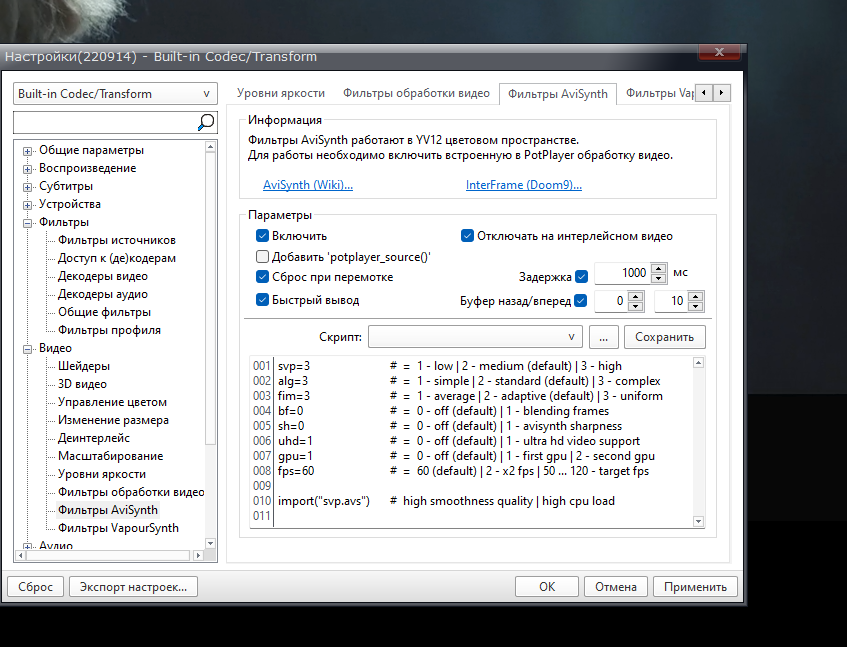Image resolution: width=847 pixels, height=647 pixels.
Task: Select 'Декодеры видео' in tree
Action: 103,276
